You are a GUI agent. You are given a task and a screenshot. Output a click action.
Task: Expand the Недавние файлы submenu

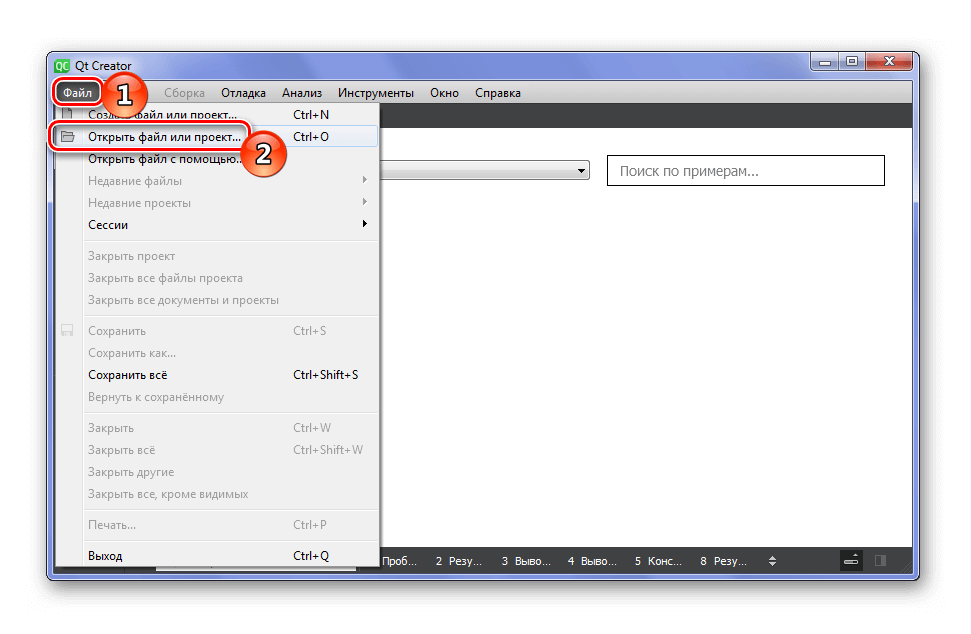[217, 181]
